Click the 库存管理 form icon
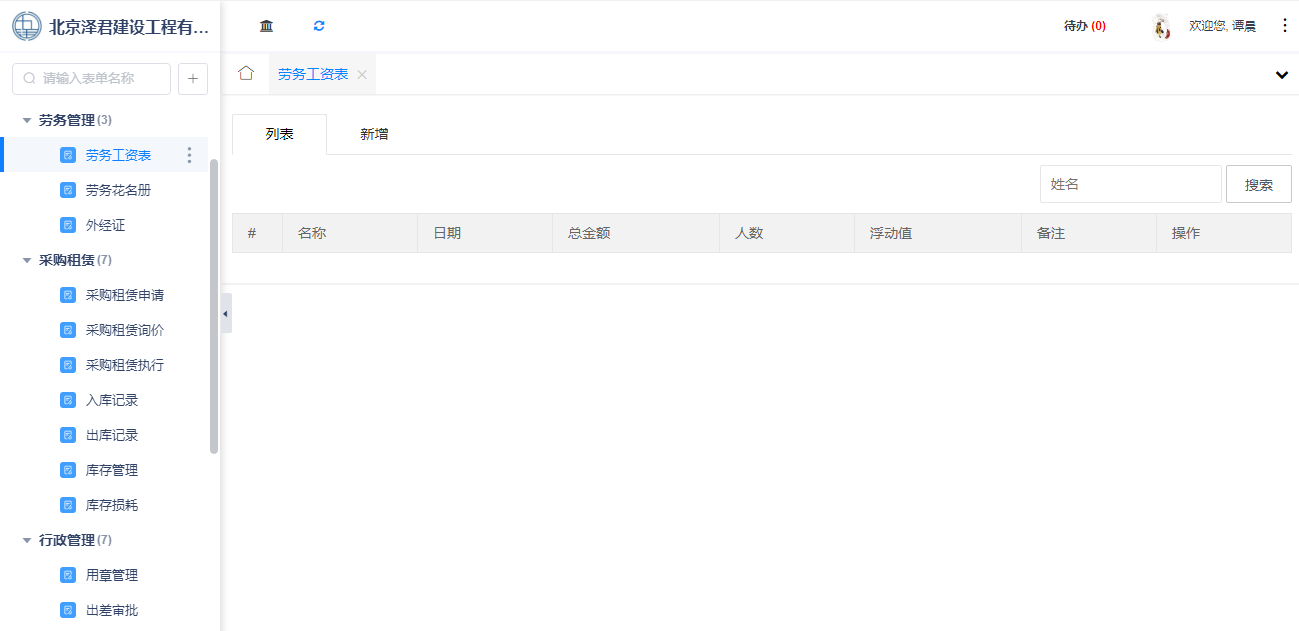Viewport: 1299px width, 631px height. point(68,470)
